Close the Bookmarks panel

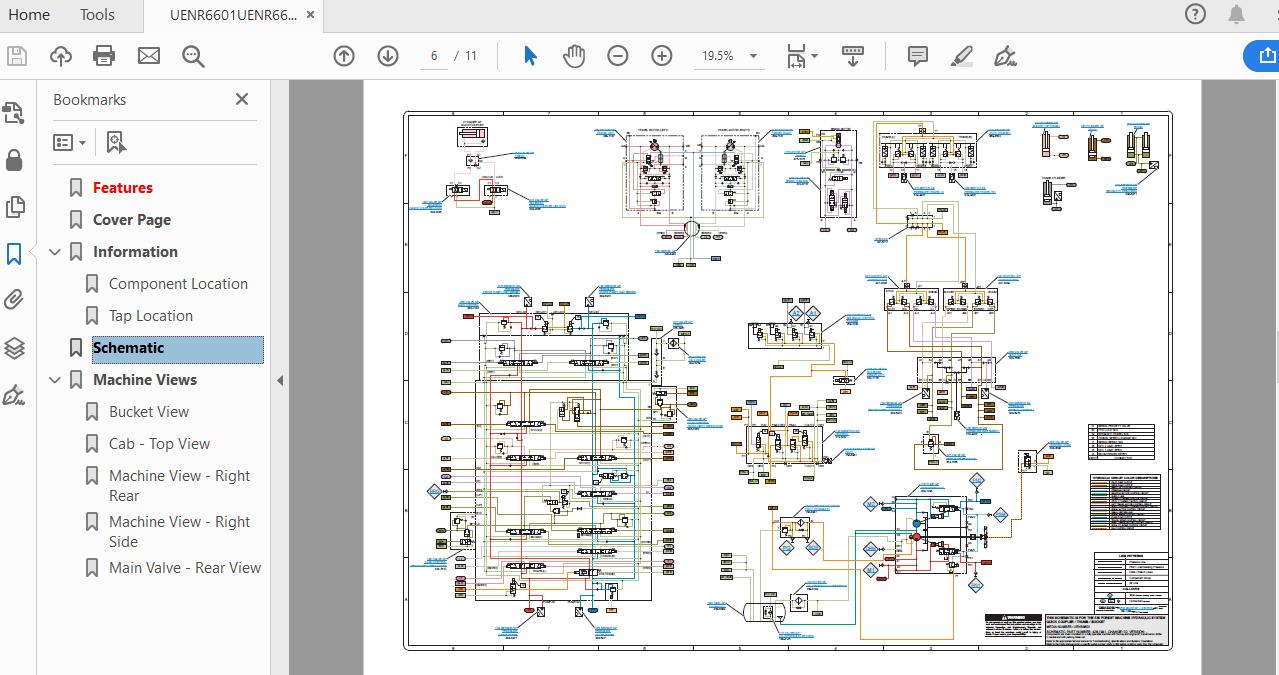242,99
